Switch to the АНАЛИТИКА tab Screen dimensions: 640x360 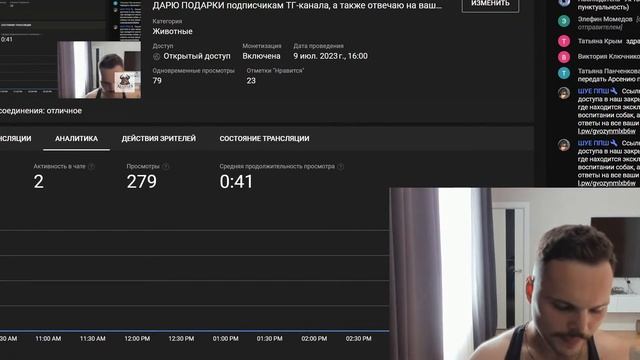[76, 139]
